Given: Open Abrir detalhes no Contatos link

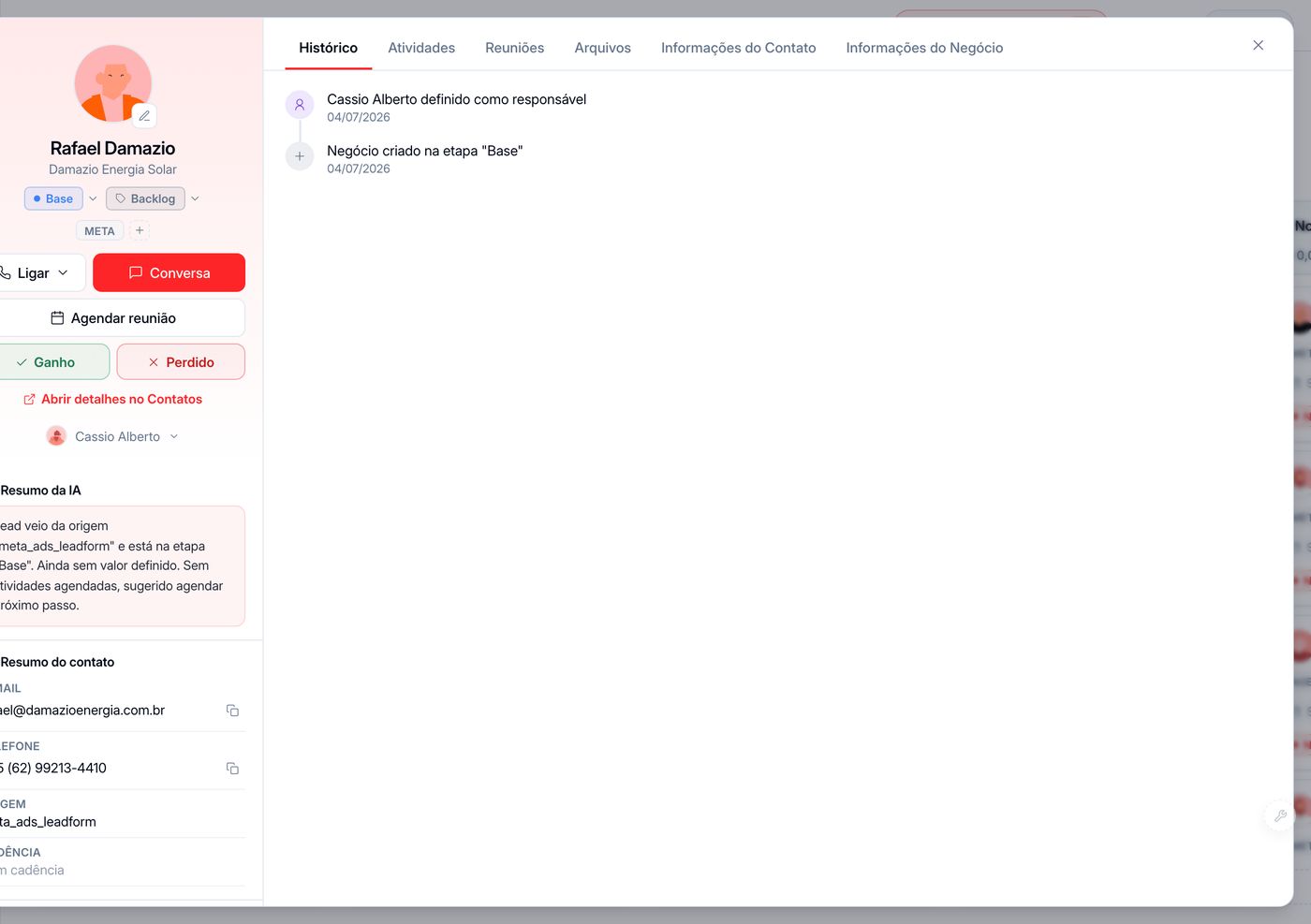Looking at the screenshot, I should [112, 399].
